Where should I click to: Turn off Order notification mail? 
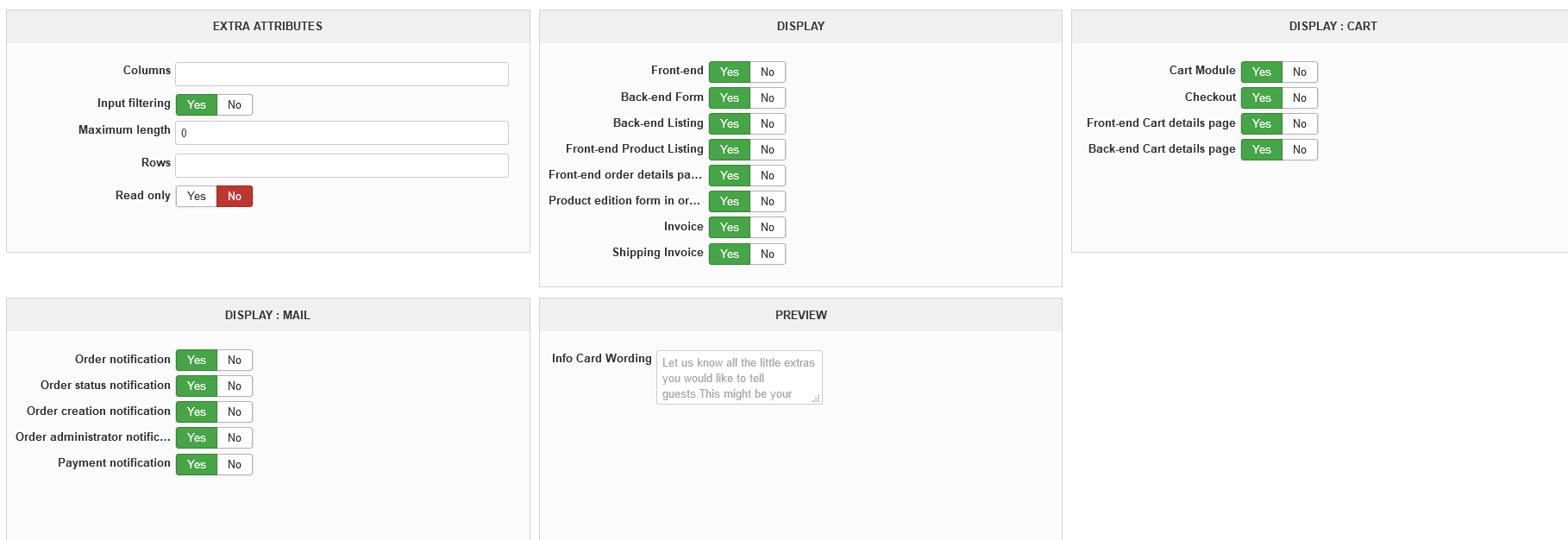(235, 361)
